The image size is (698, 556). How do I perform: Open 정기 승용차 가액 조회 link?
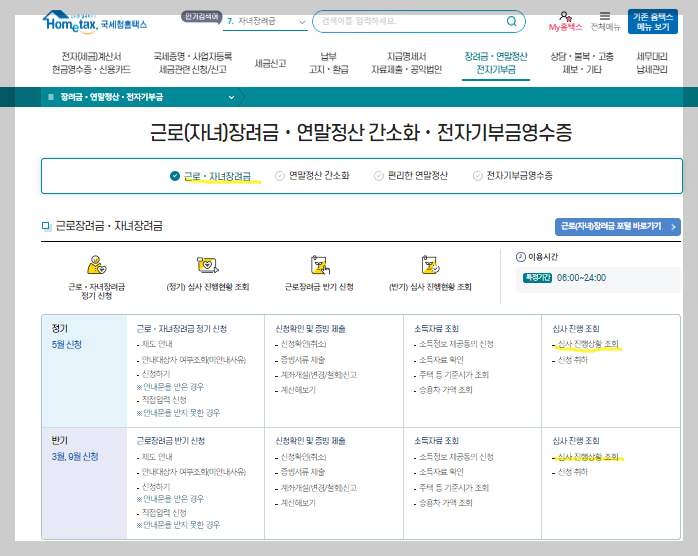446,390
